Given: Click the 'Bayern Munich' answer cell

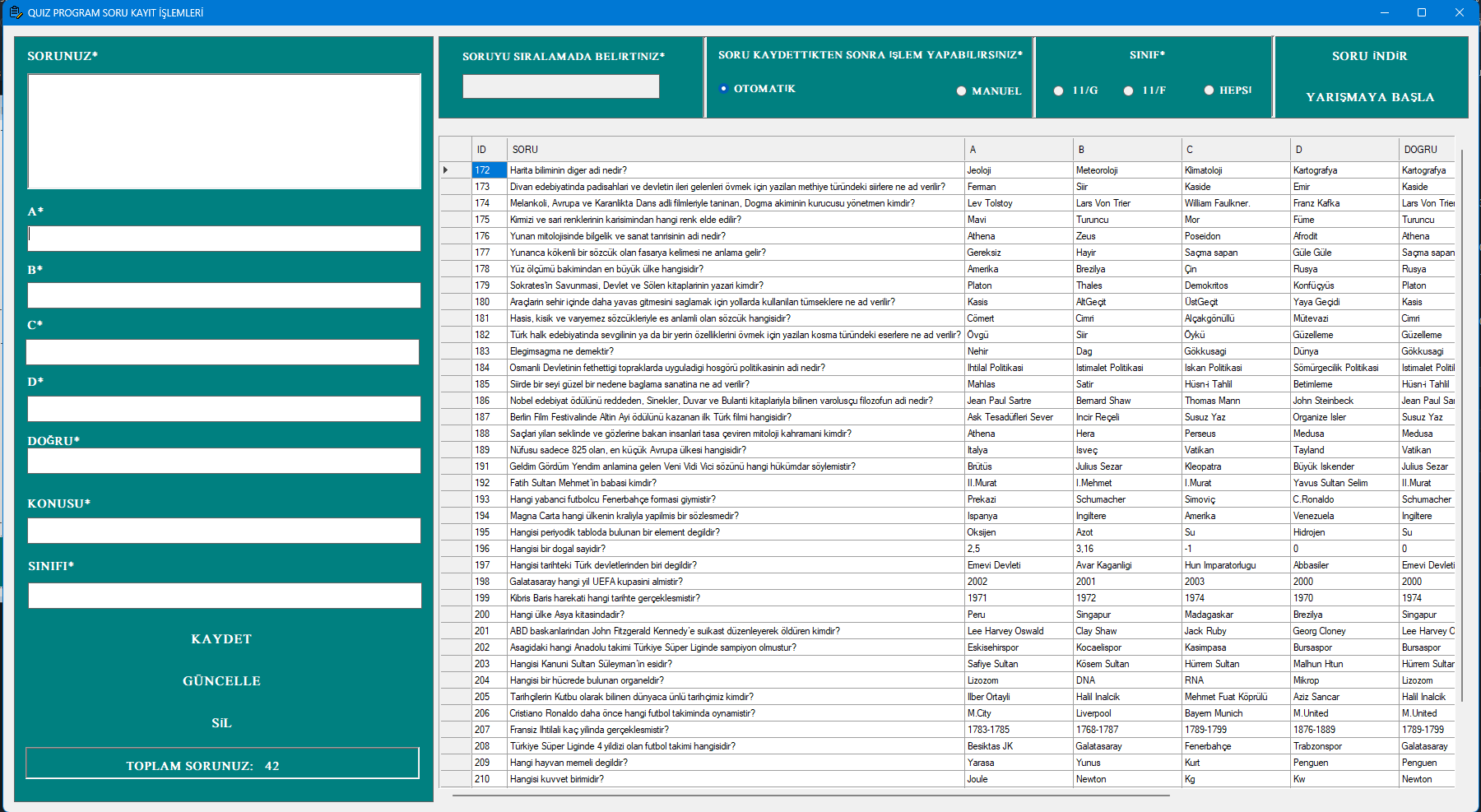Looking at the screenshot, I should [x=1236, y=713].
